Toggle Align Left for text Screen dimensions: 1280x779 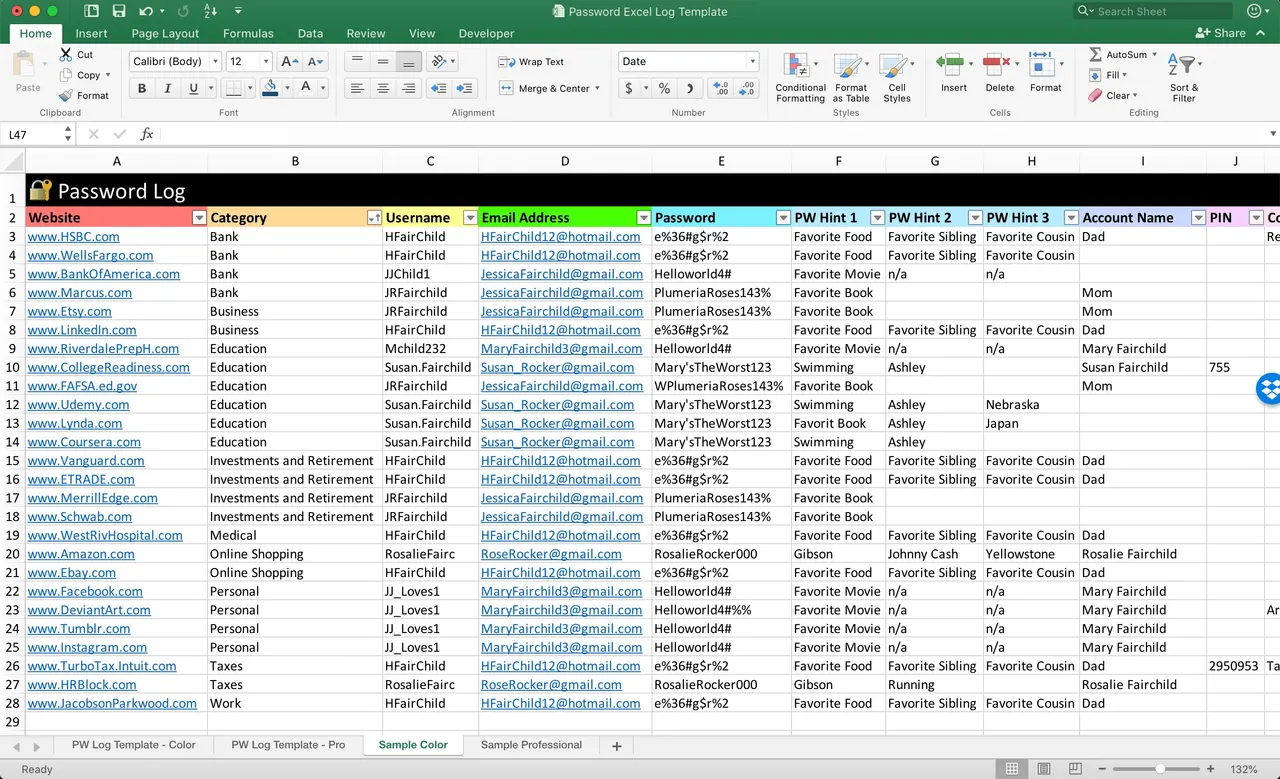click(357, 88)
